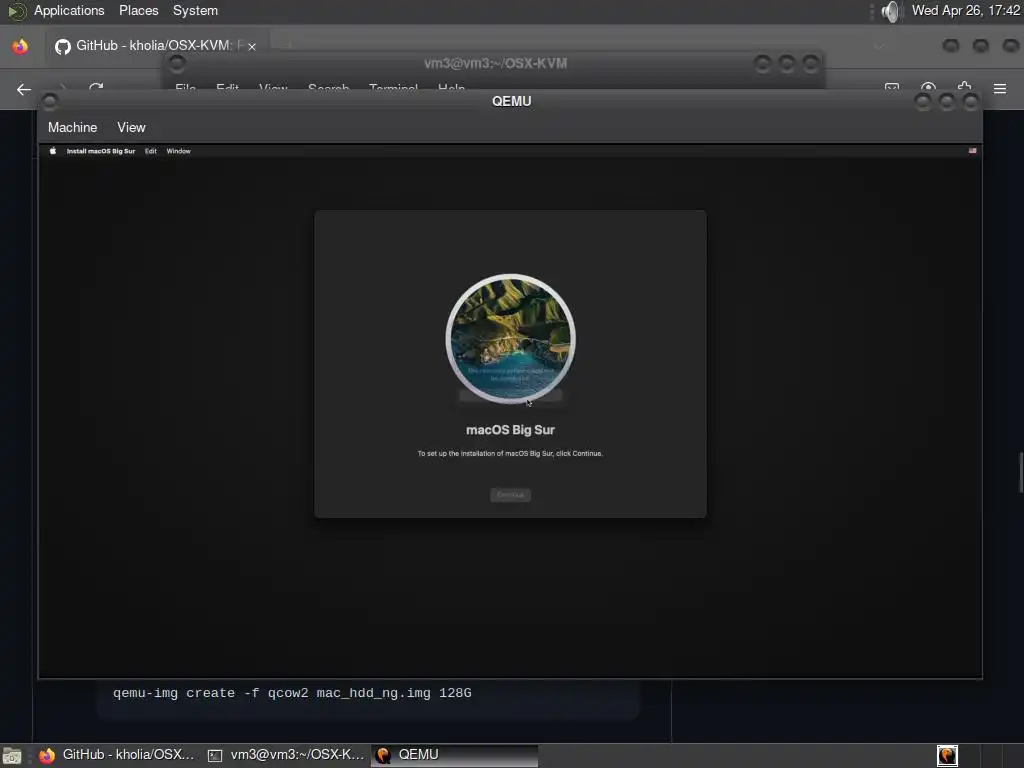Image resolution: width=1024 pixels, height=768 pixels.
Task: Click the Firefox account icon
Action: coord(928,87)
